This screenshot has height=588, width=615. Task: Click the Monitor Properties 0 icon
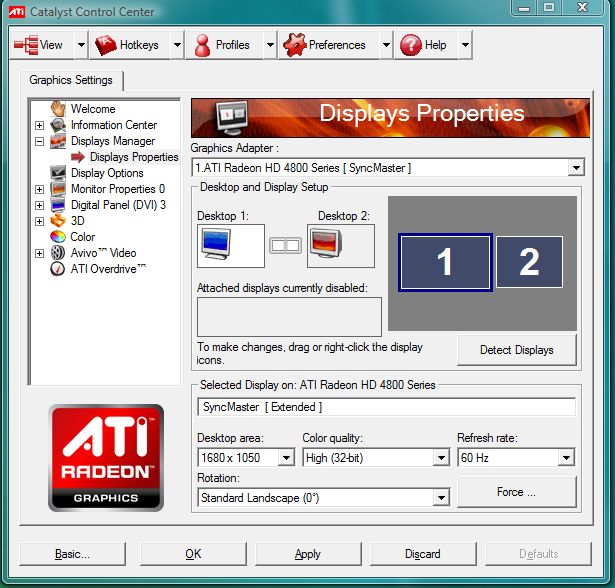click(x=58, y=189)
